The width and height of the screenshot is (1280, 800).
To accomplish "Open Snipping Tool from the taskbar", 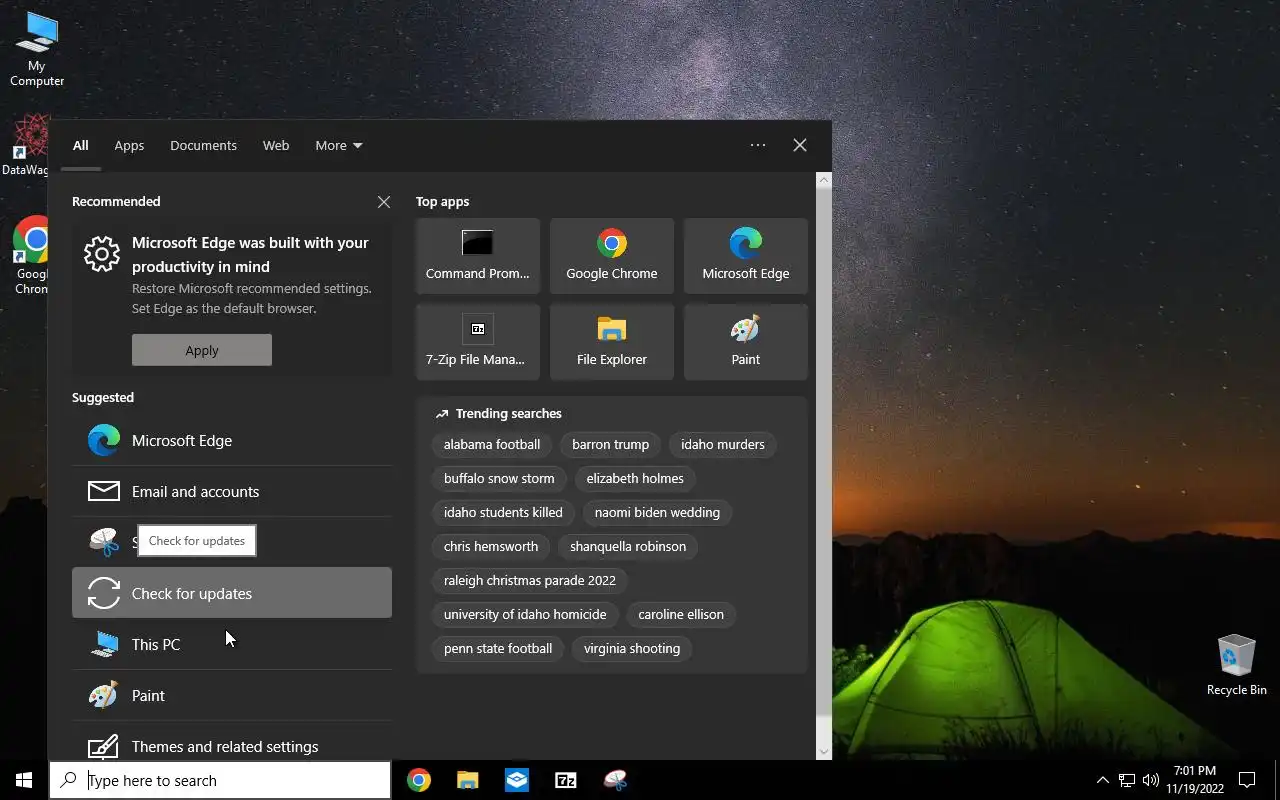I will 615,780.
